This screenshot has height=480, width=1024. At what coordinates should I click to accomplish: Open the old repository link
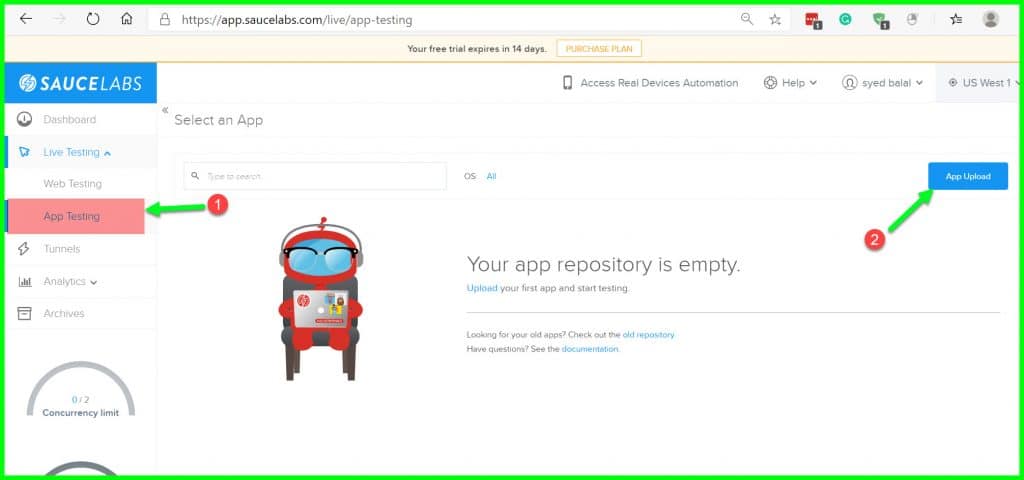click(648, 334)
